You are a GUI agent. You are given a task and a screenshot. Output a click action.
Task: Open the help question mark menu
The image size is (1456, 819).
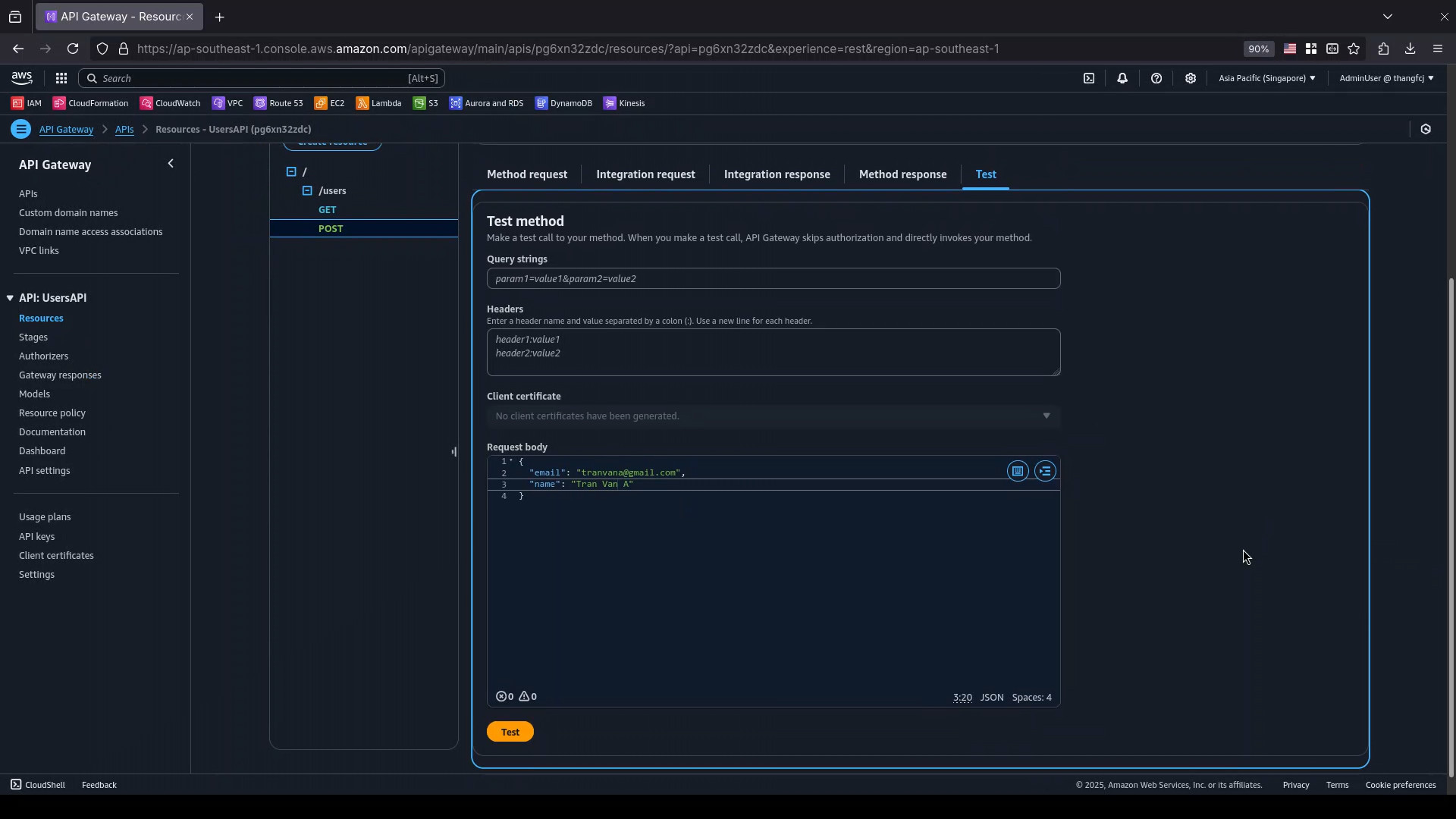click(1156, 78)
